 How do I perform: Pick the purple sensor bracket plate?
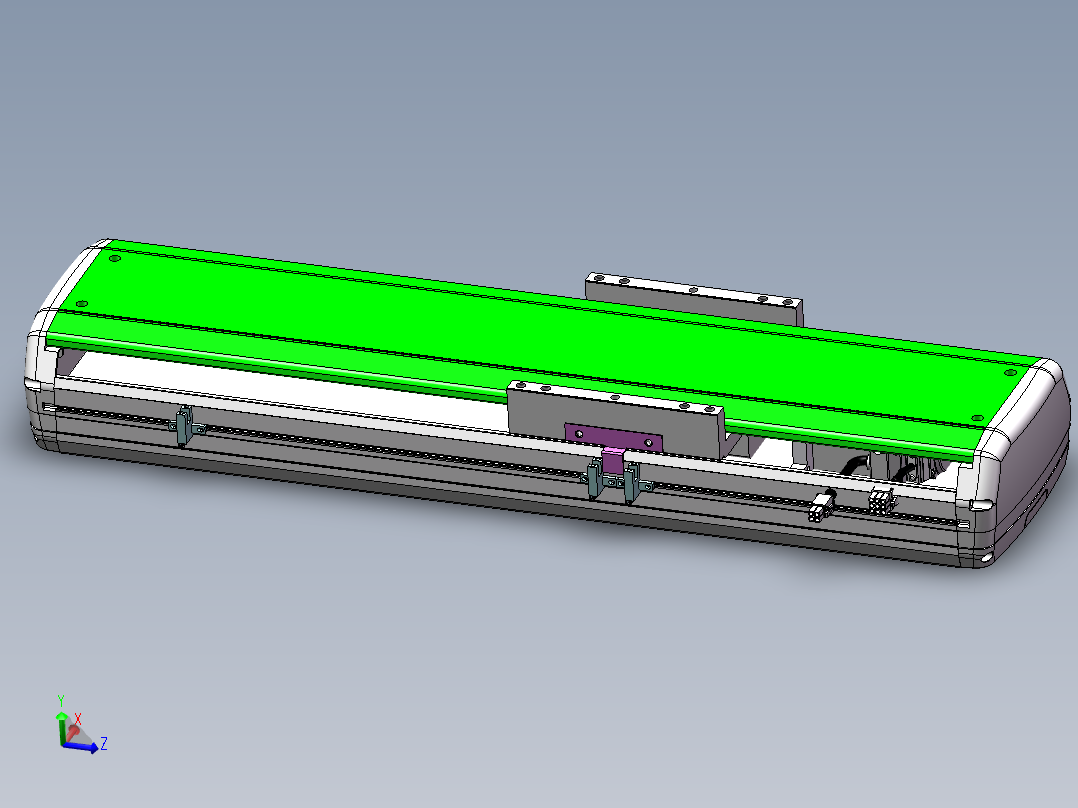click(613, 437)
